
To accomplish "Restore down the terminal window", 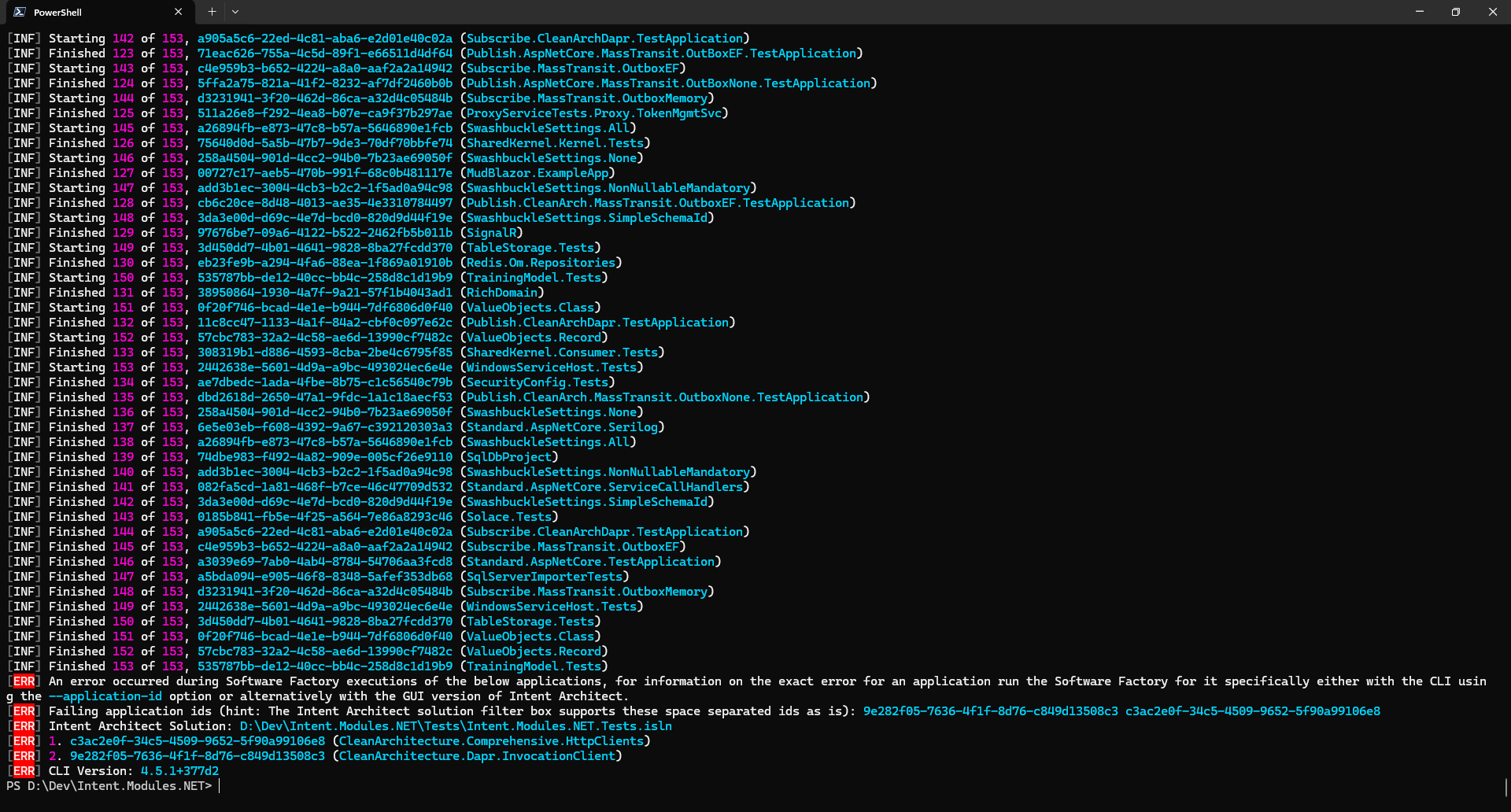I will tap(1455, 12).
